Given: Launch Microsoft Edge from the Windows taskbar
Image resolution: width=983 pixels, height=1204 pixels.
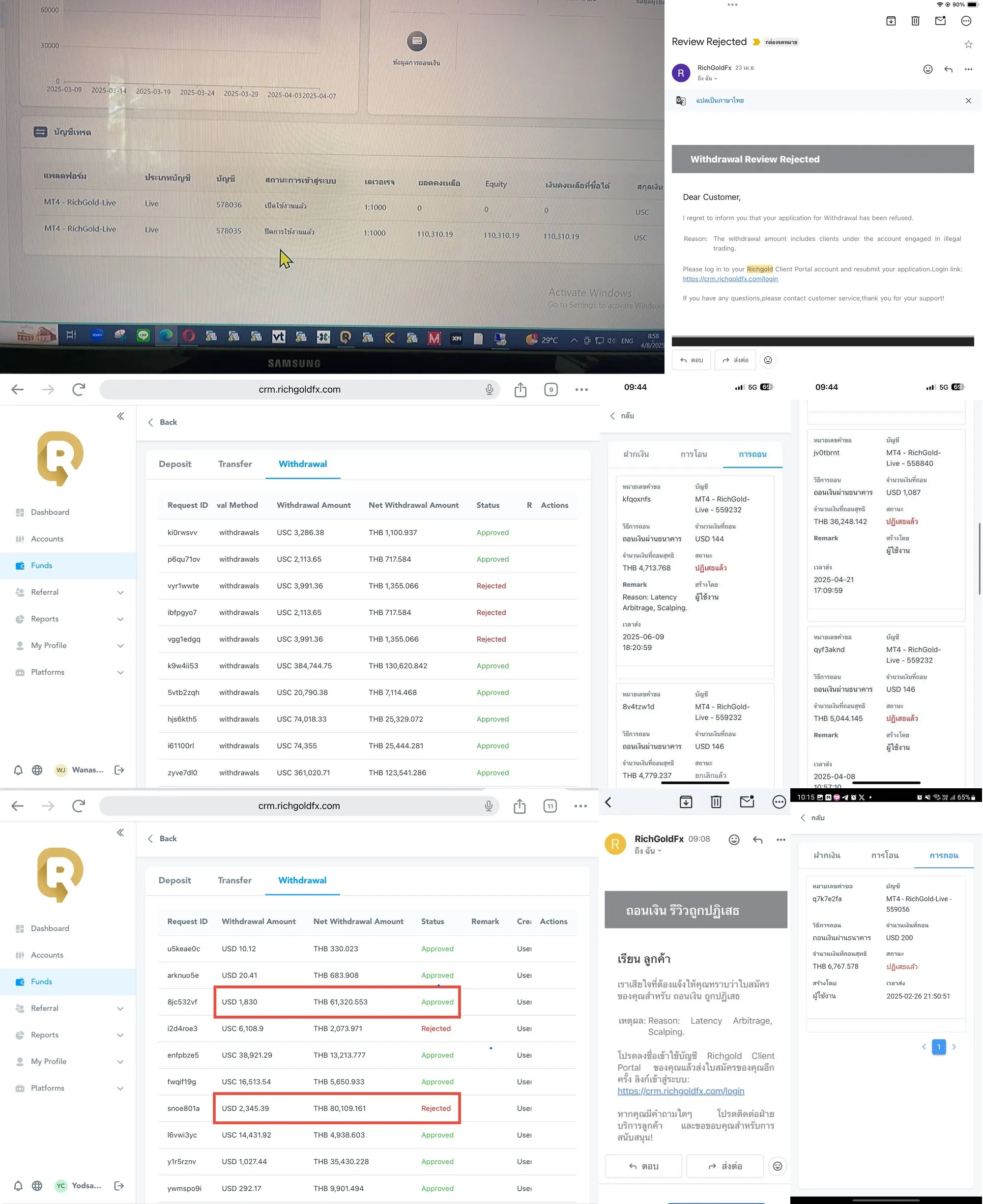Looking at the screenshot, I should [166, 336].
